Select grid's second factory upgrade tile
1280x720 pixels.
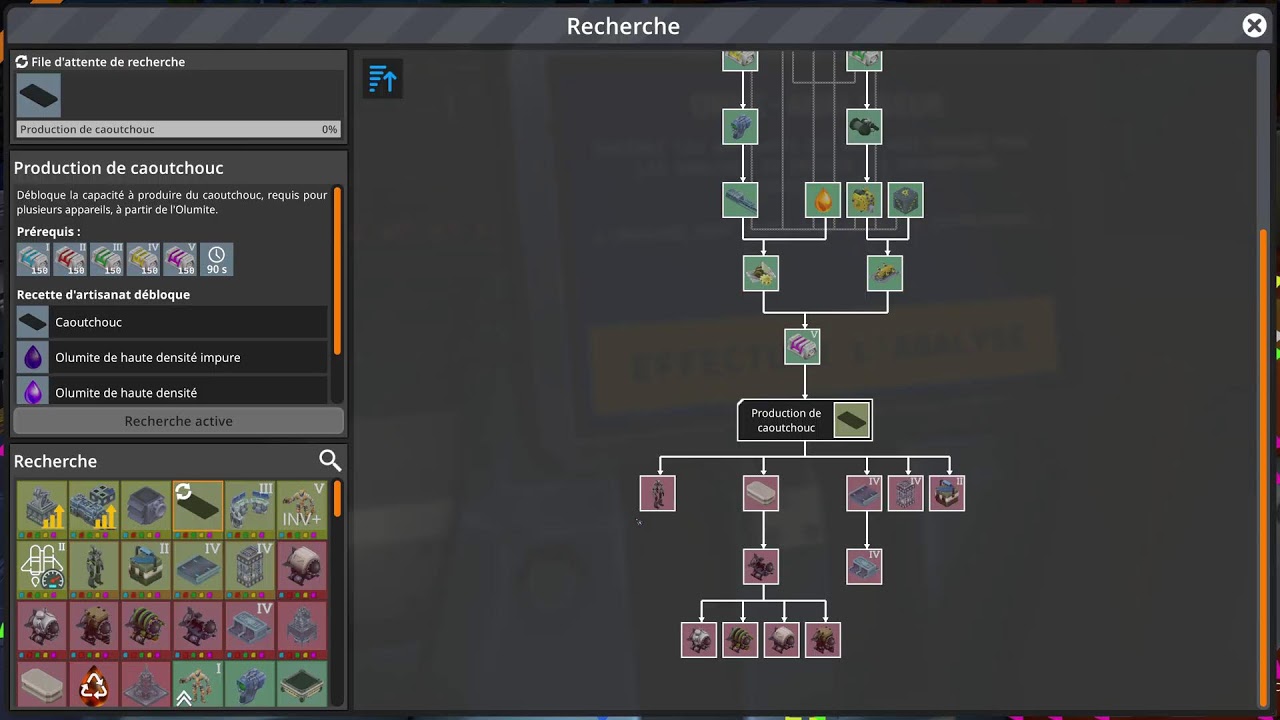94,507
